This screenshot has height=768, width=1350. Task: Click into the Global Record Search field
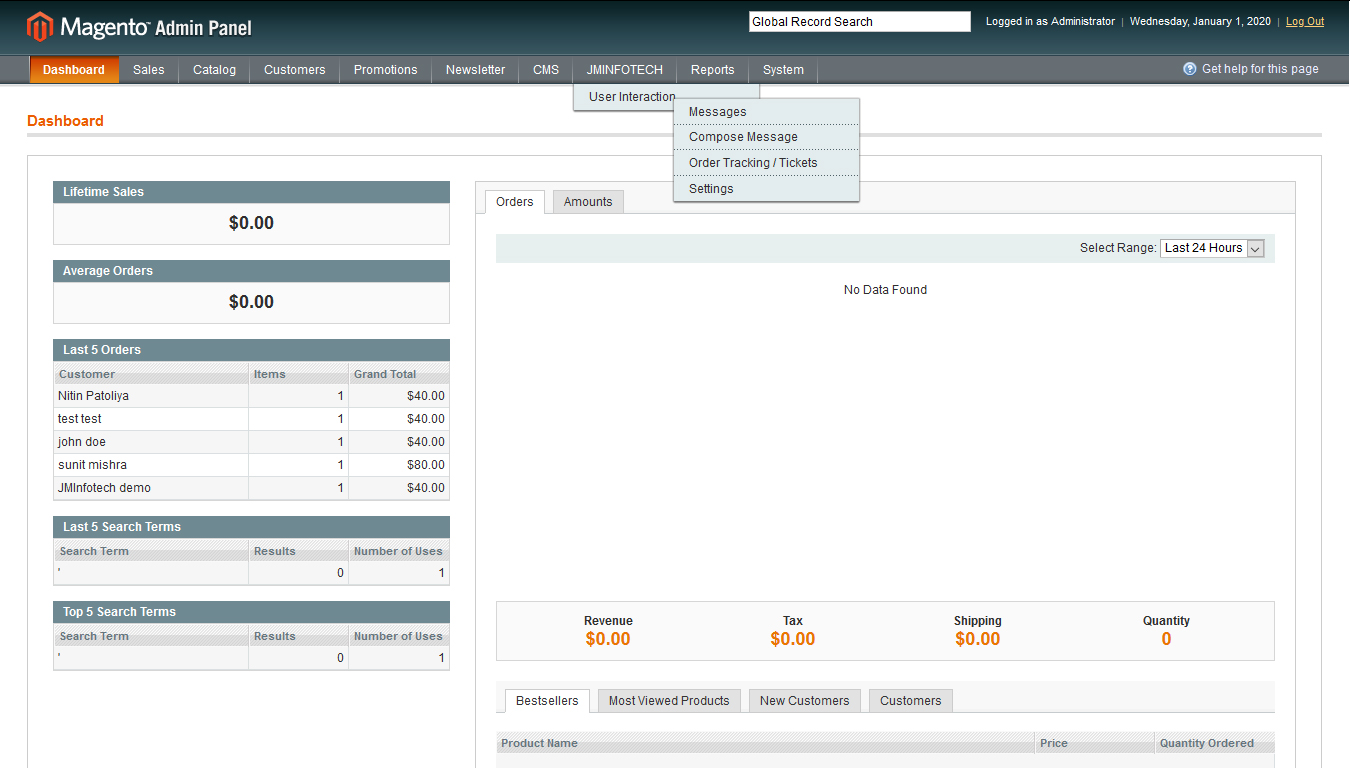859,22
